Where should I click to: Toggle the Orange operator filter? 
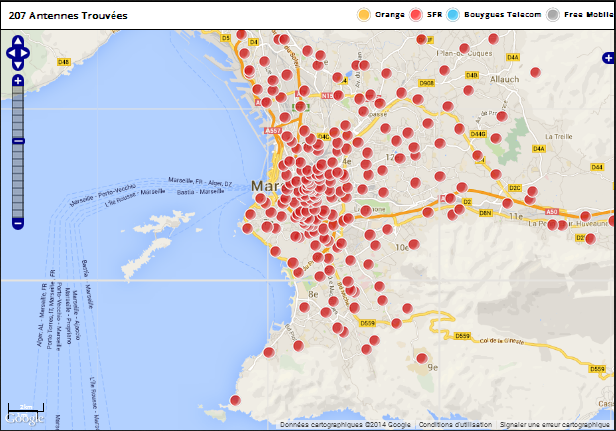pos(364,15)
